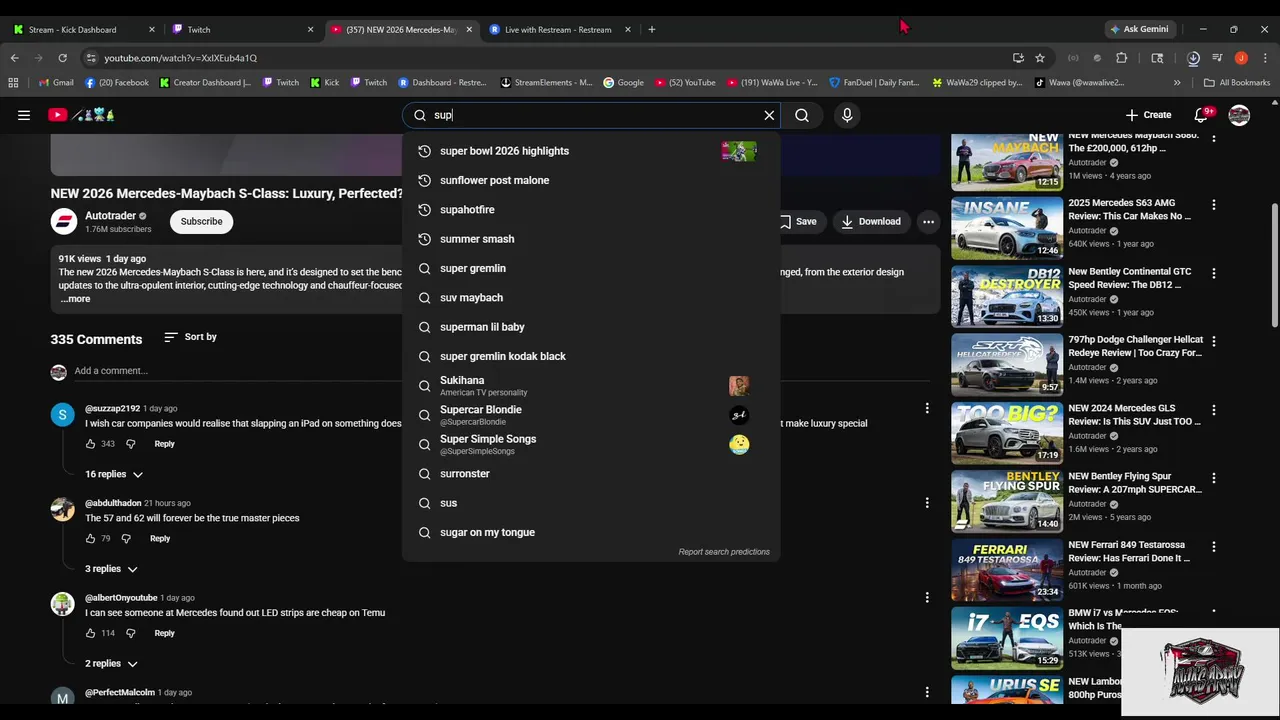Click the browser address bar URL
The height and width of the screenshot is (720, 1280).
tap(181, 58)
